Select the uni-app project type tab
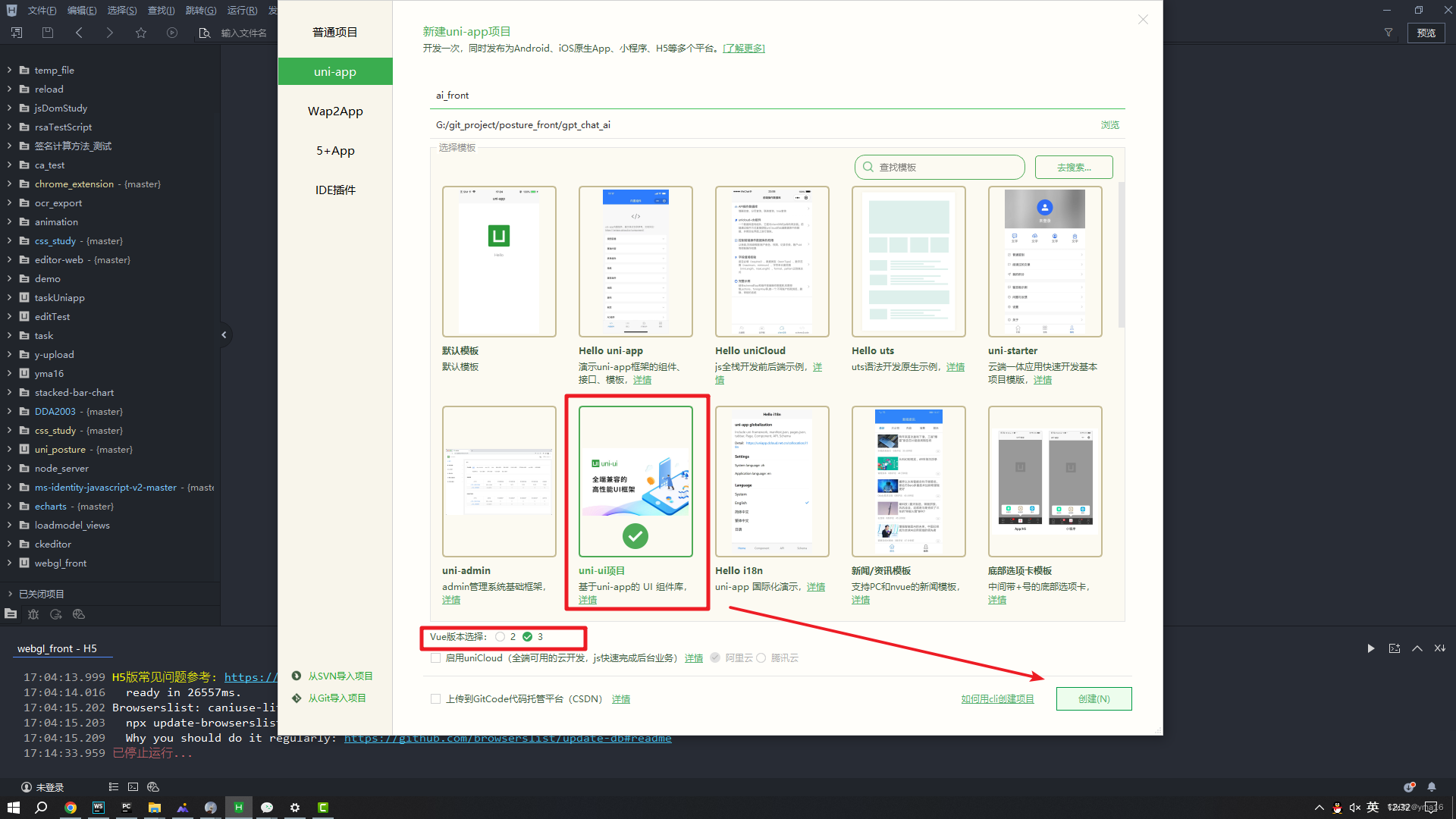 [335, 71]
